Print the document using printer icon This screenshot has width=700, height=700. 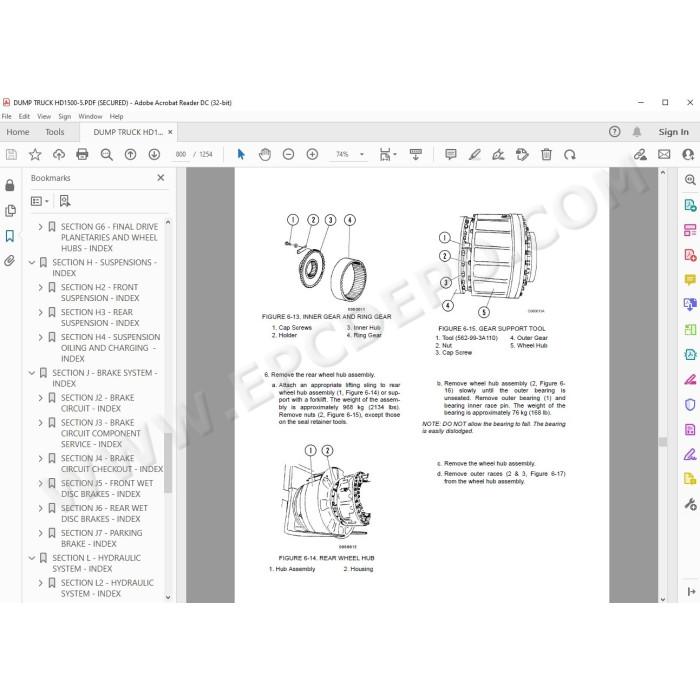point(82,154)
